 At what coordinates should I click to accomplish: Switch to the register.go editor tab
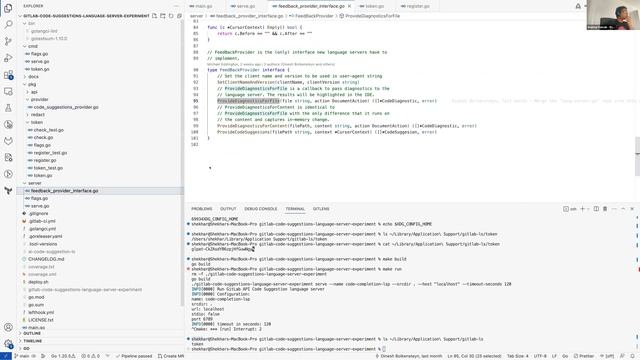pos(418,6)
